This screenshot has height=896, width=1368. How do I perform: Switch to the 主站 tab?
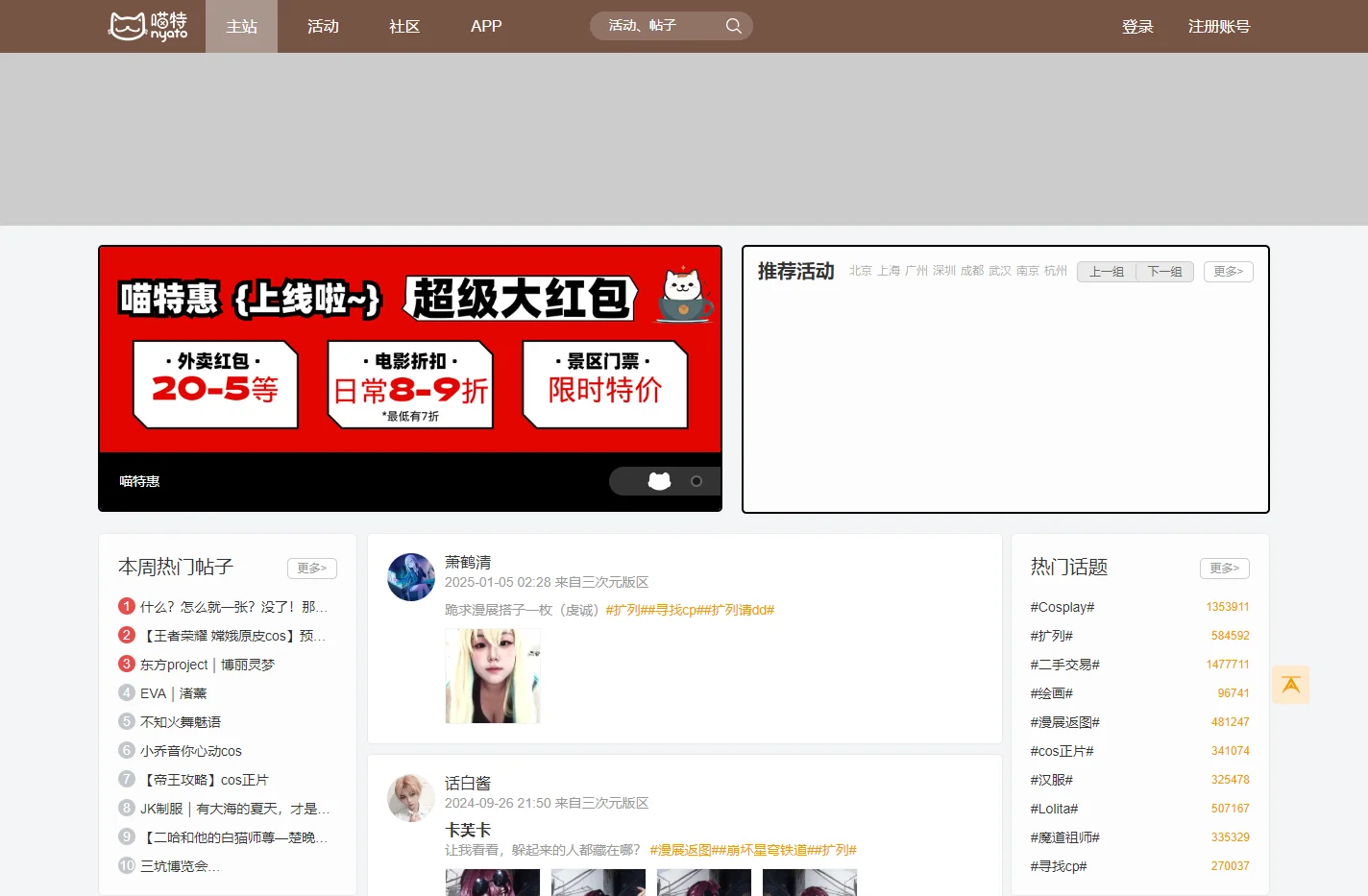pyautogui.click(x=241, y=26)
